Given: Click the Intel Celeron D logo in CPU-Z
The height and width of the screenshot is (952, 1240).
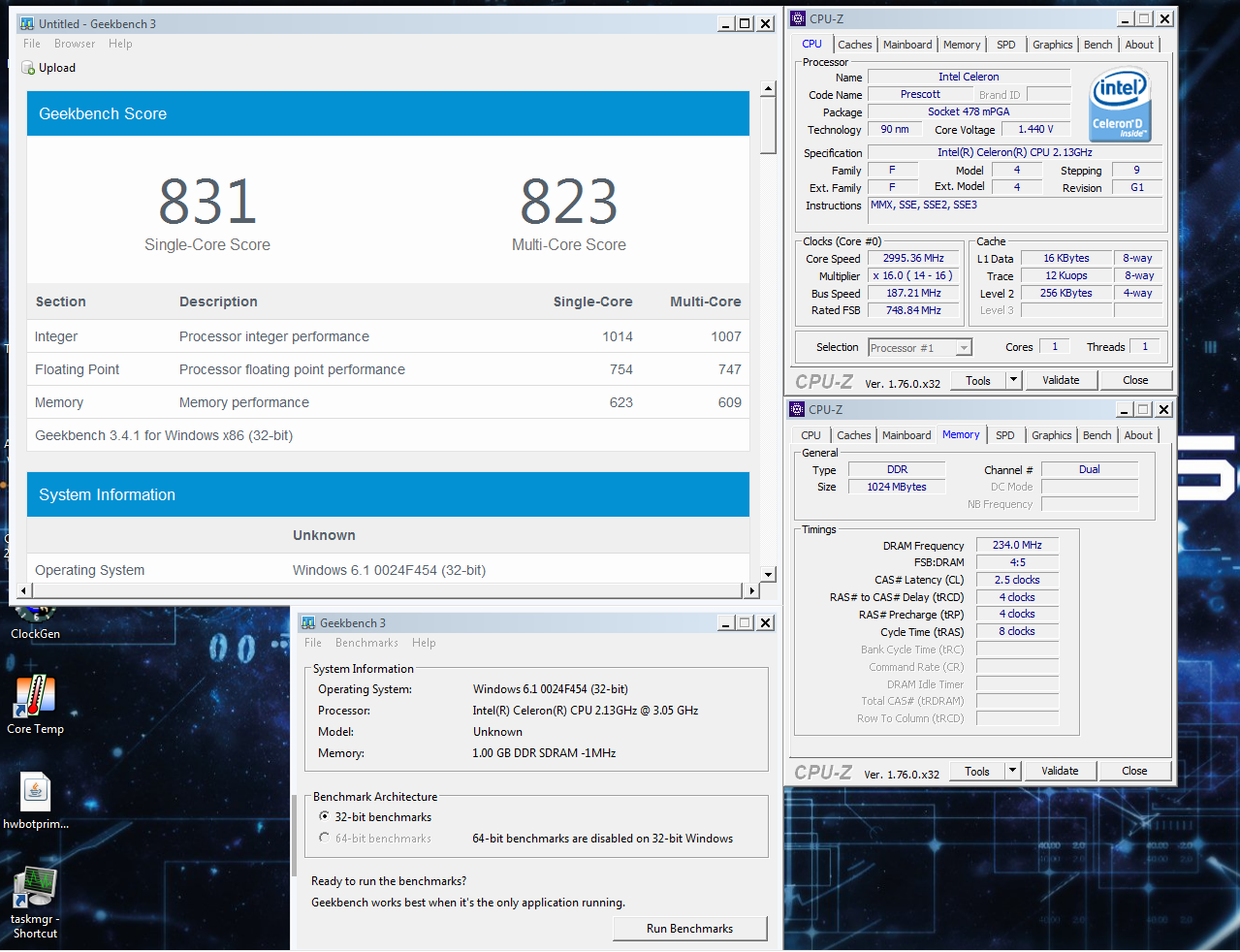Looking at the screenshot, I should (x=1120, y=105).
